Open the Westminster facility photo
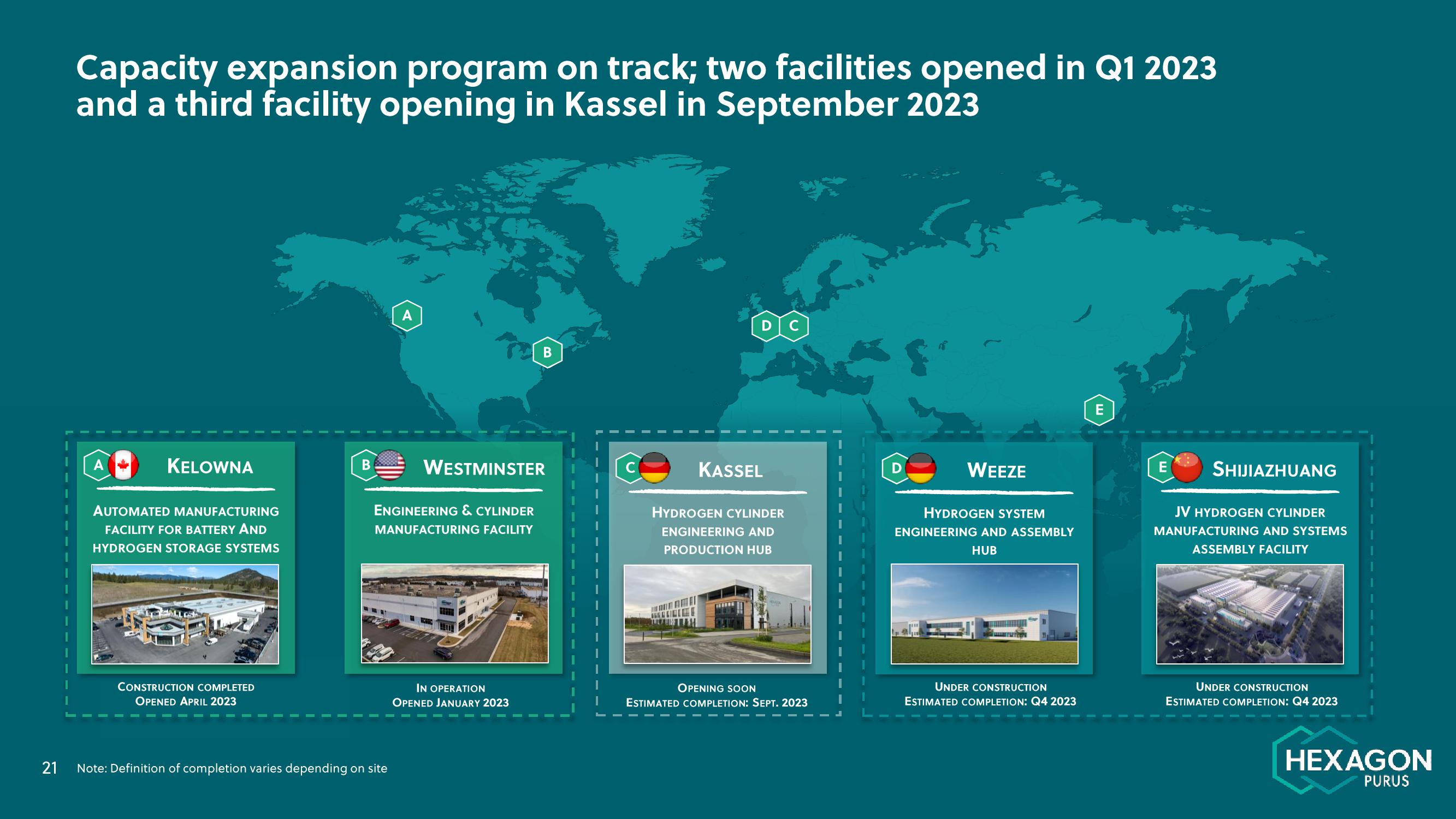This screenshot has height=819, width=1456. (454, 613)
